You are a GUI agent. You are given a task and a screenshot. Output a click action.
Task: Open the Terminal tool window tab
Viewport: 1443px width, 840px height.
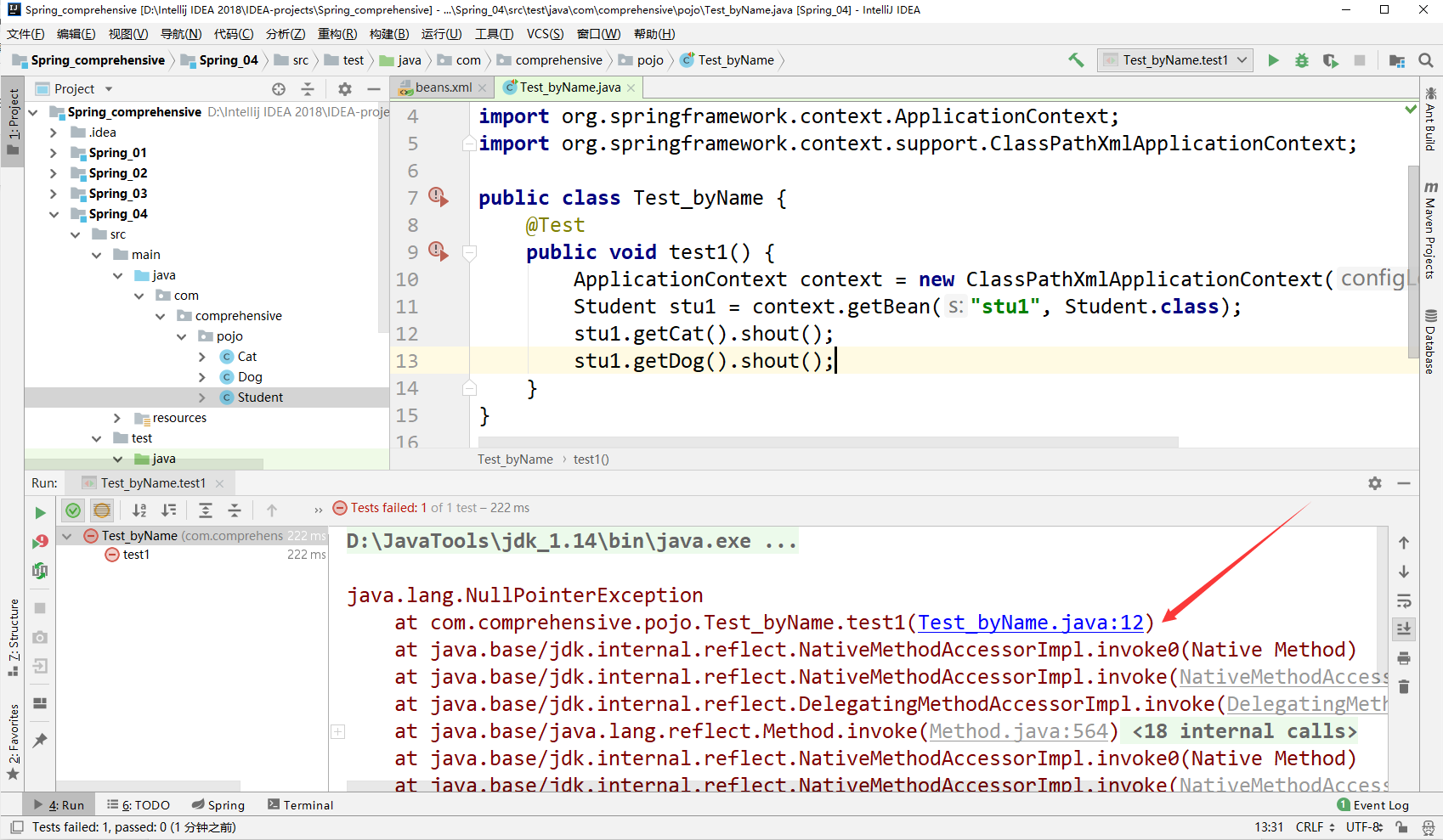click(300, 805)
